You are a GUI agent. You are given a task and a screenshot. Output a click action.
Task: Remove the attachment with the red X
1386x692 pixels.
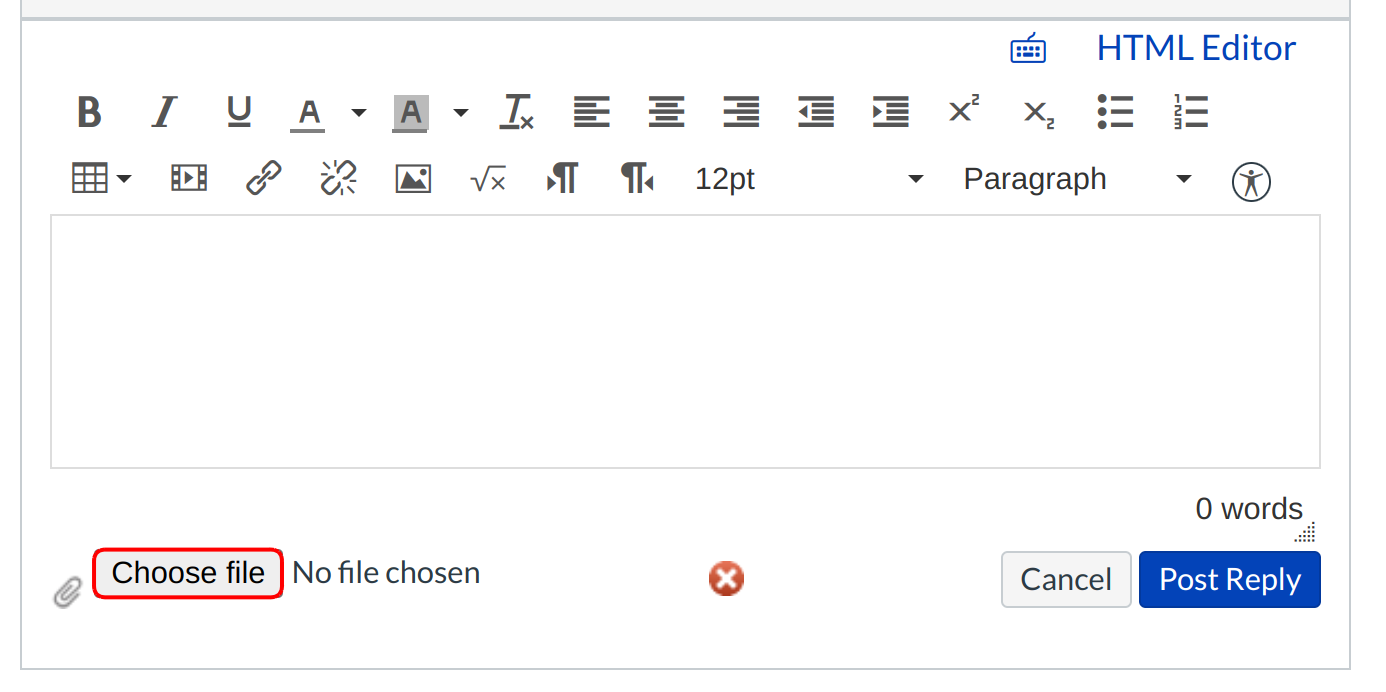click(726, 578)
